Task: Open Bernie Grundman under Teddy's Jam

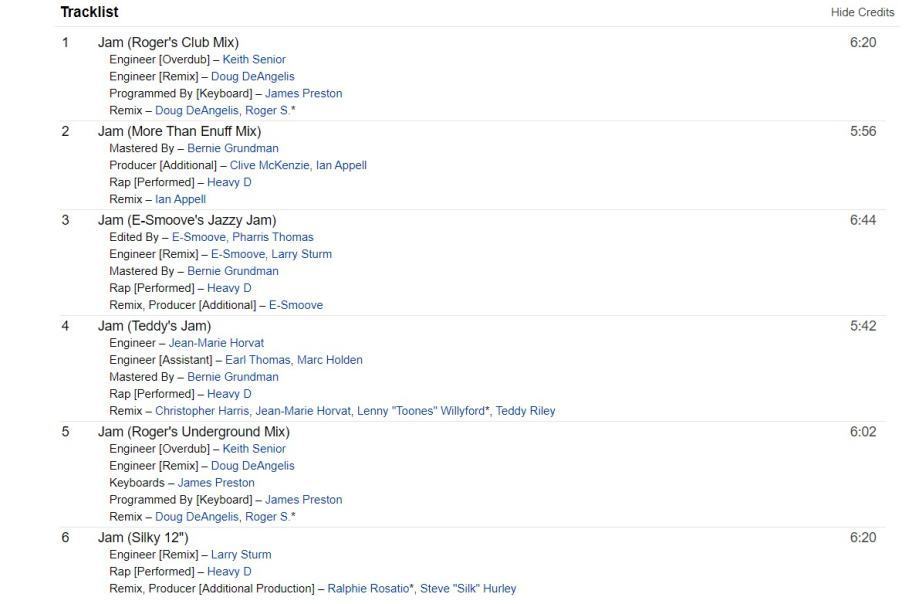Action: 233,377
